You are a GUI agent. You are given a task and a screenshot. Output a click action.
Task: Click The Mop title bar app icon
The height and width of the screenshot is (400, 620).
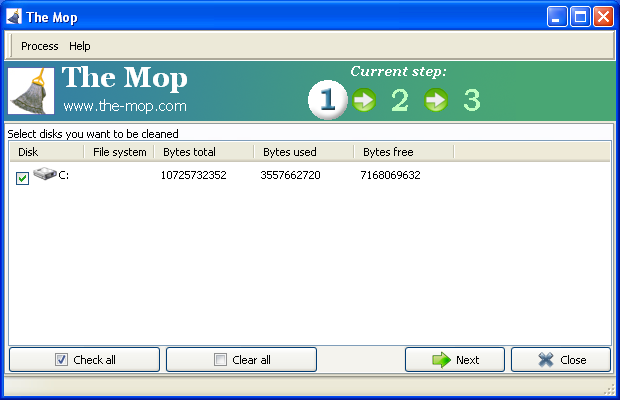(x=14, y=17)
